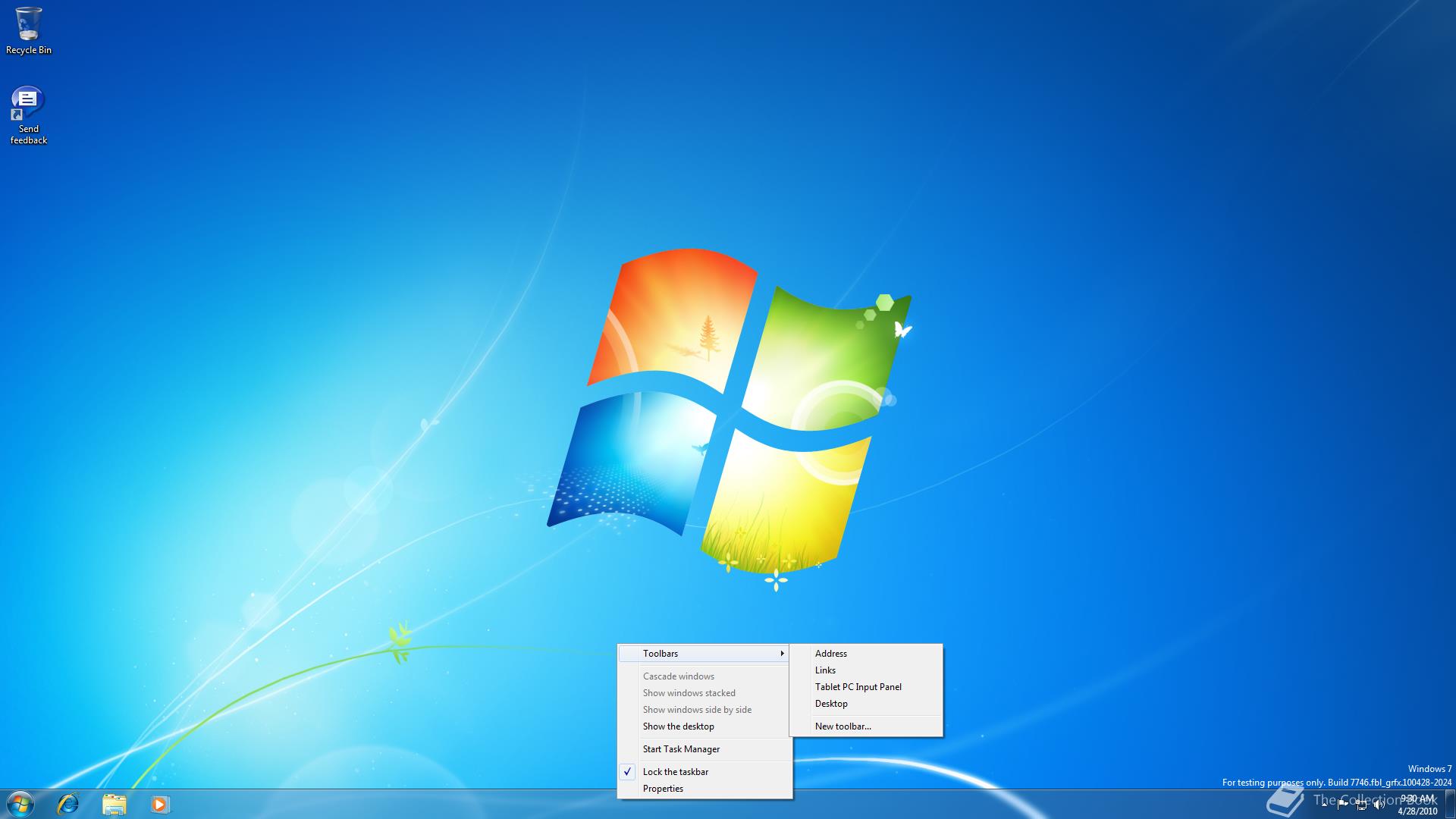The image size is (1456, 819).
Task: Enable the Tablet PC Input Panel toolbar
Action: click(866, 687)
